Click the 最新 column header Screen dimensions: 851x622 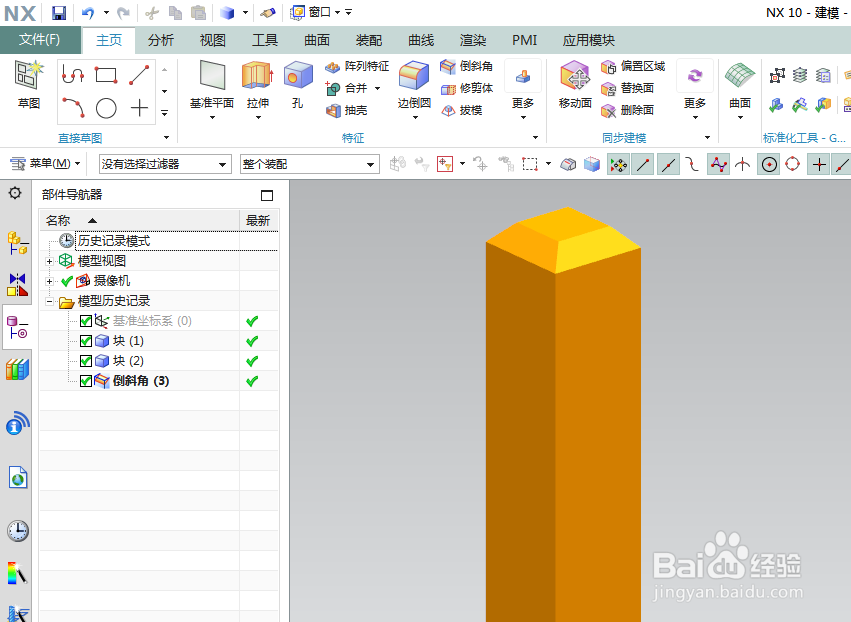(x=258, y=220)
